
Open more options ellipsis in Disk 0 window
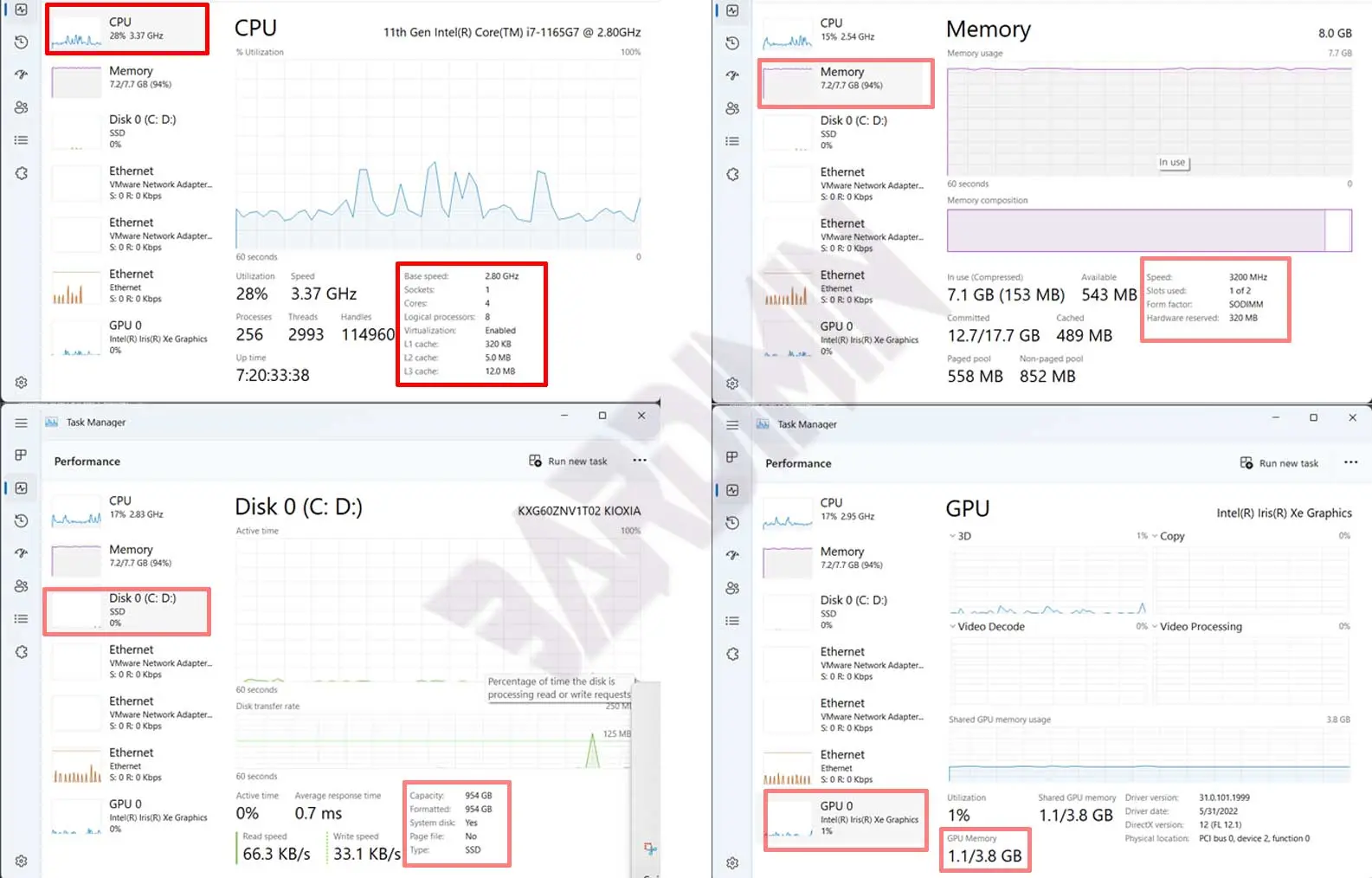(x=640, y=461)
